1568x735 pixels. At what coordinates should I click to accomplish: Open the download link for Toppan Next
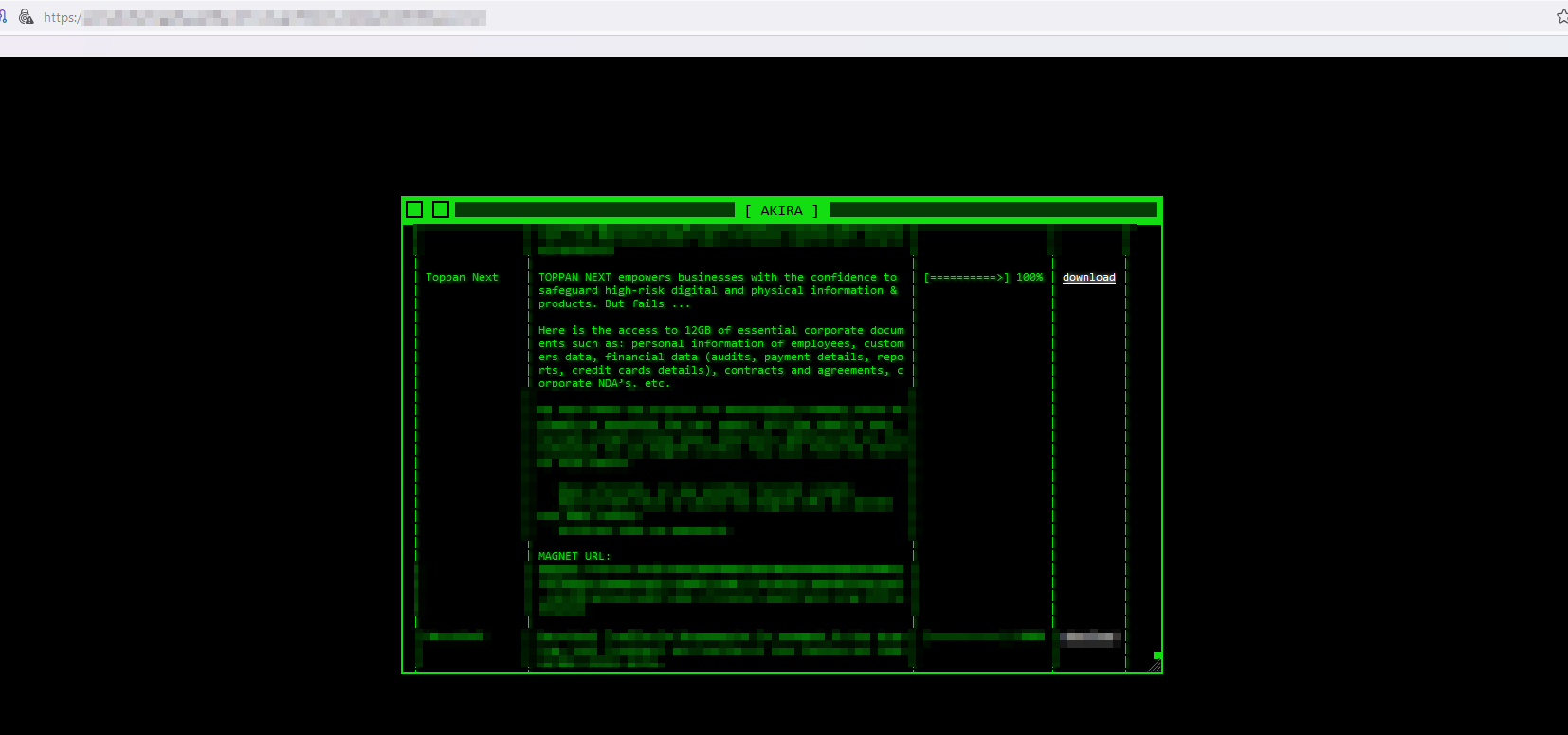(x=1088, y=278)
